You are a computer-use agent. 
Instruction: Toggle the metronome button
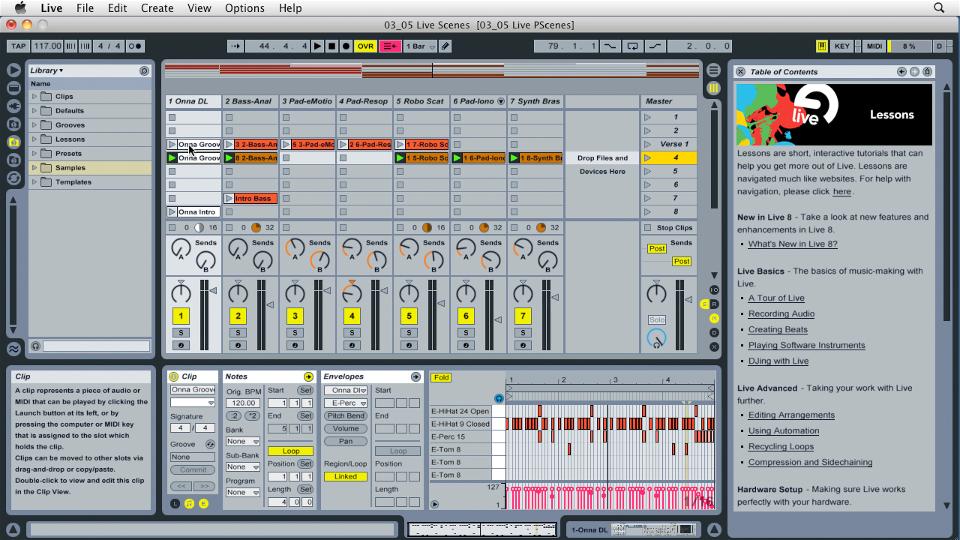136,46
